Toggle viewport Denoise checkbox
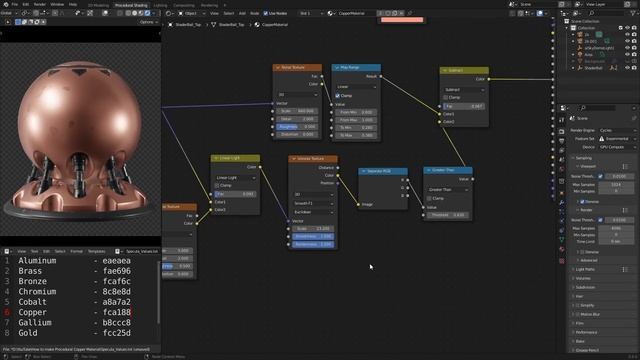Image resolution: width=640 pixels, height=360 pixels. click(582, 202)
